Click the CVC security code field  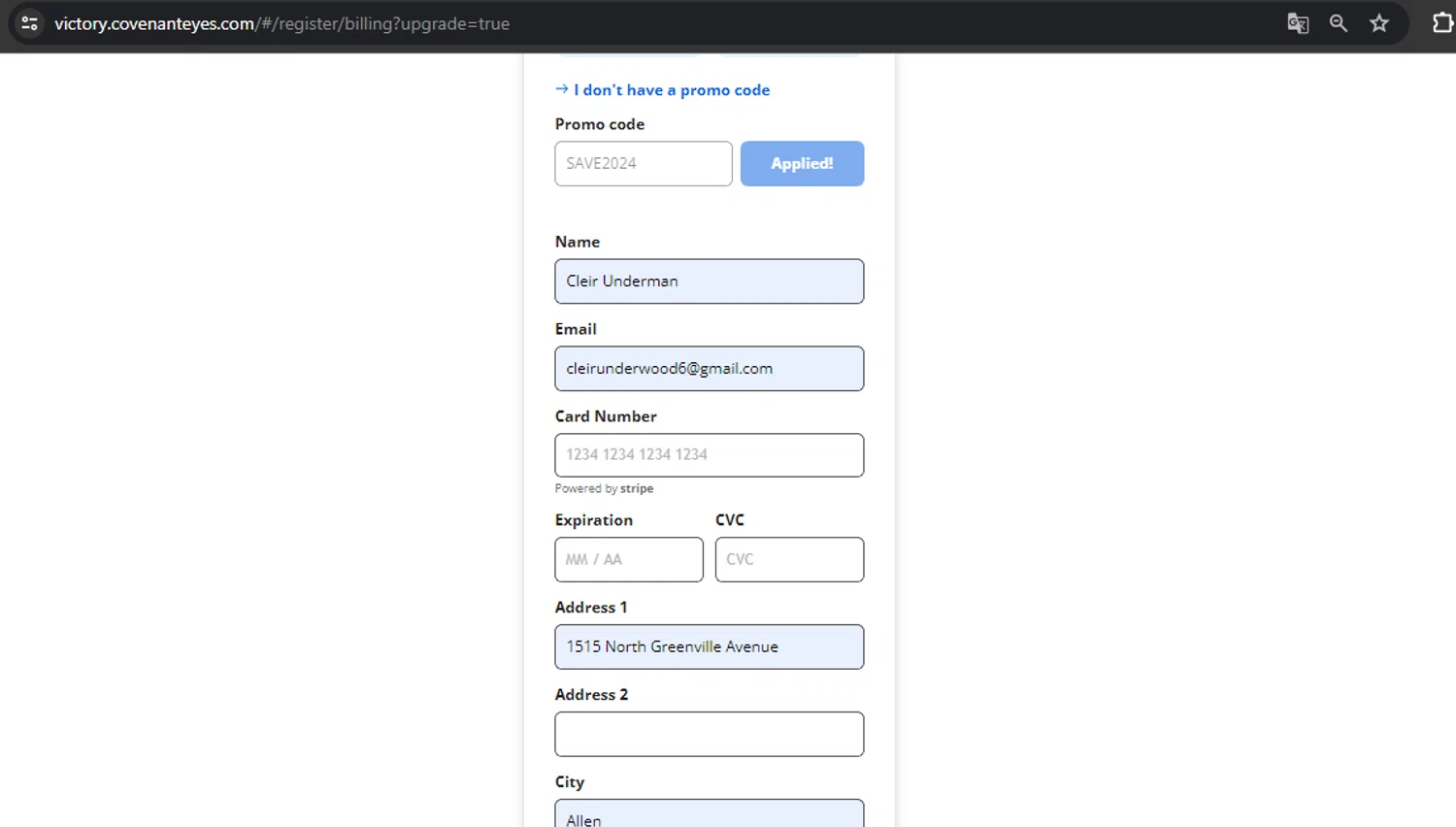tap(788, 560)
